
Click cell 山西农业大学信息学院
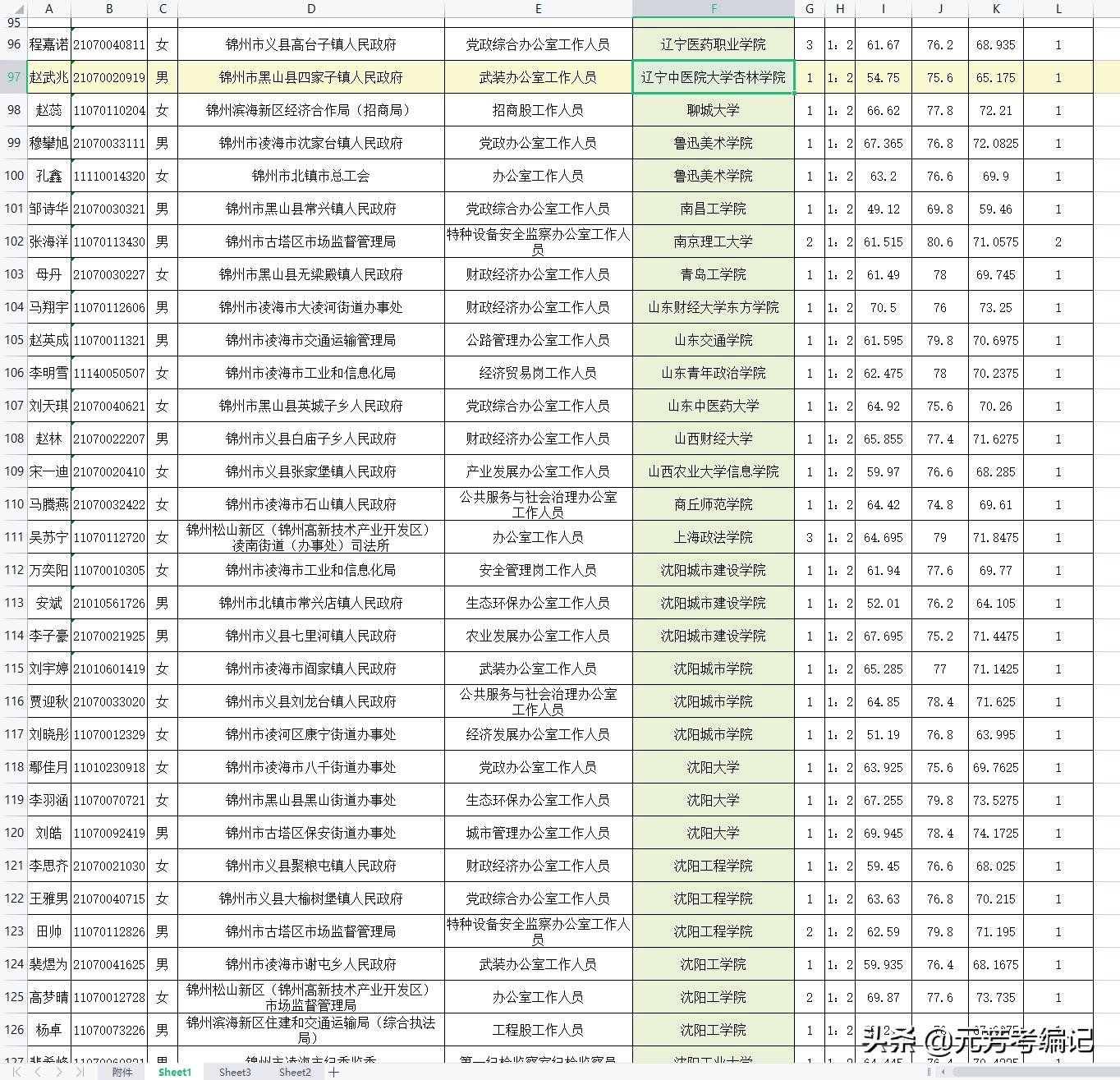pyautogui.click(x=714, y=471)
